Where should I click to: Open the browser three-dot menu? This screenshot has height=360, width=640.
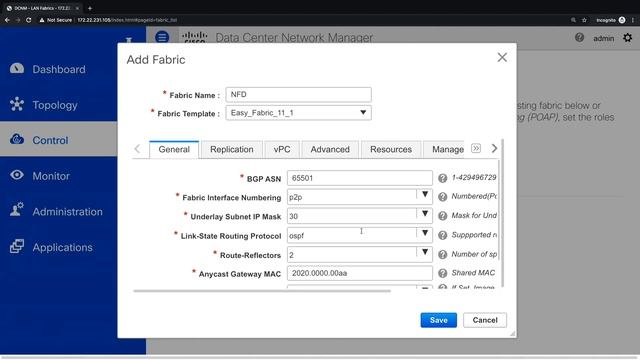633,20
